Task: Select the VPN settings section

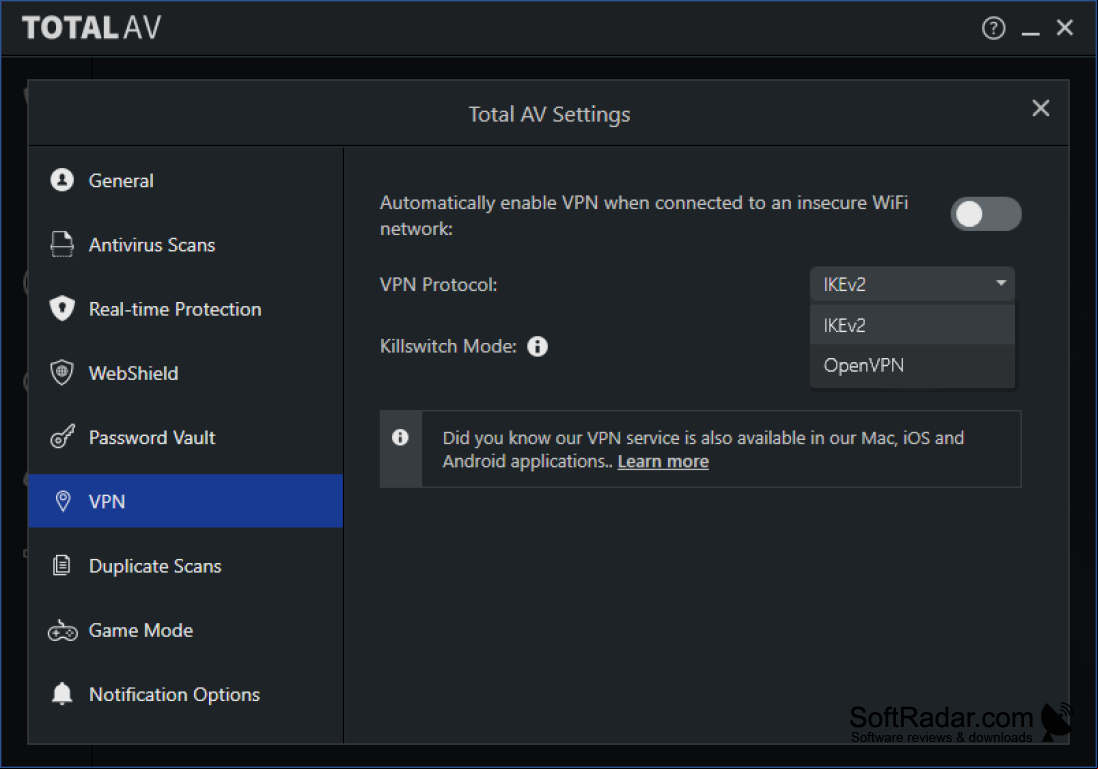Action: (x=186, y=501)
